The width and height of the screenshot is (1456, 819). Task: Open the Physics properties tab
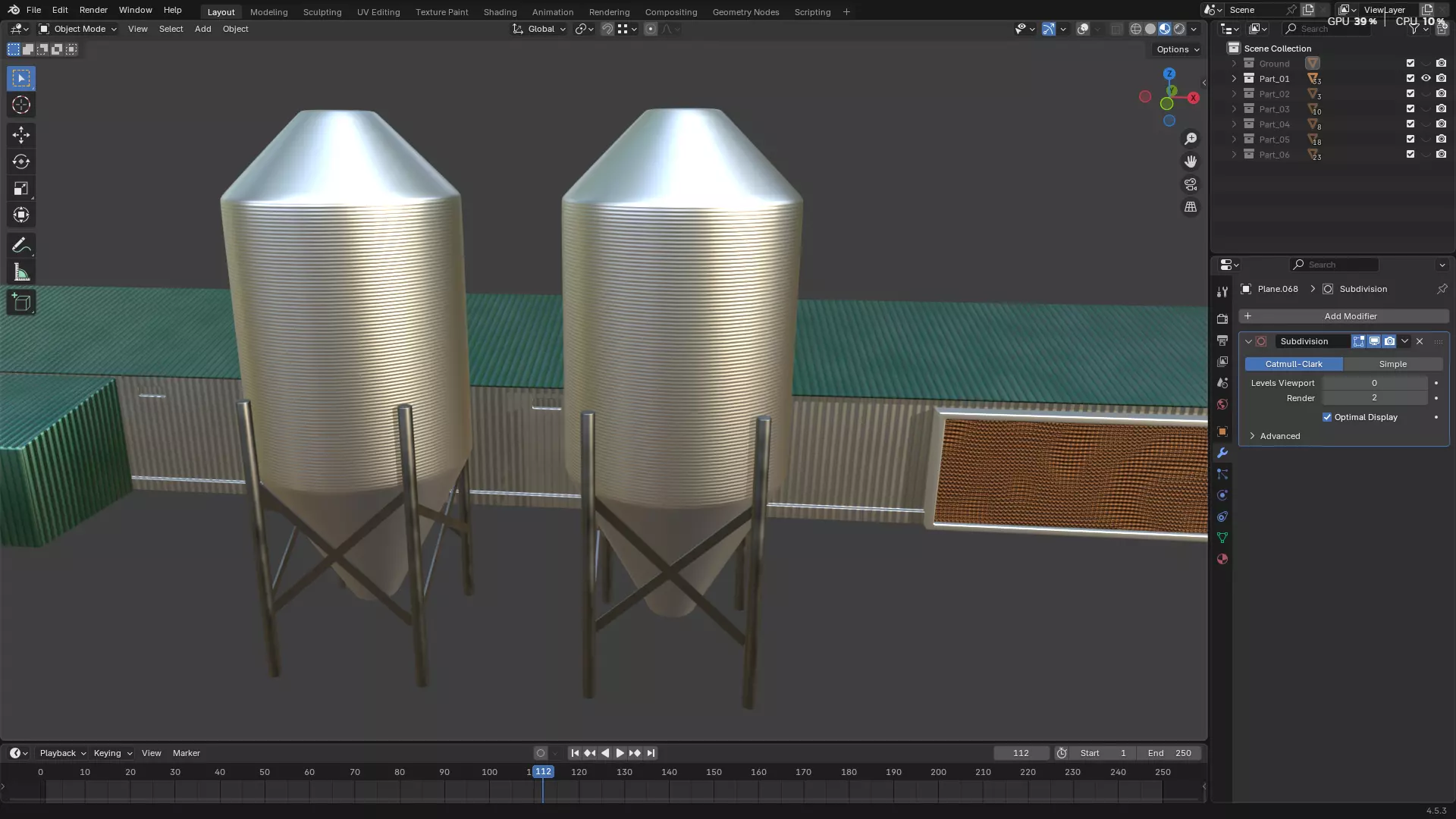pos(1222,495)
